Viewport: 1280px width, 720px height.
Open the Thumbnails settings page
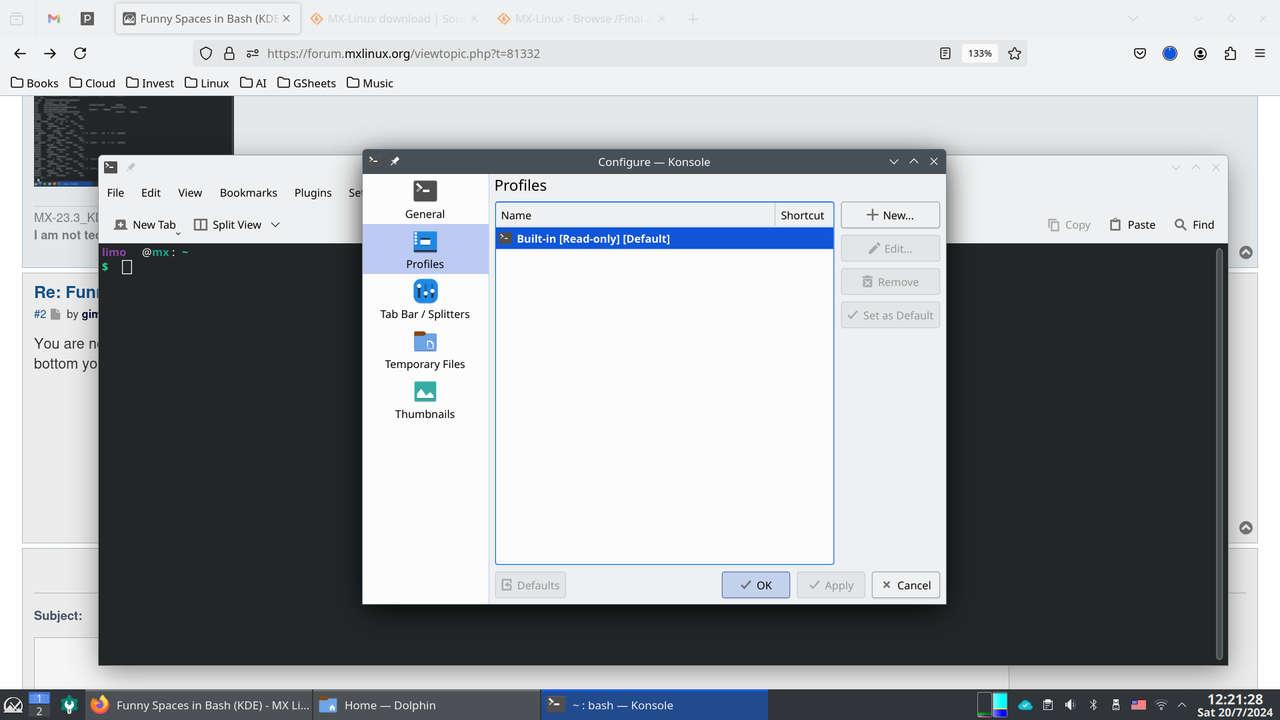click(x=425, y=399)
